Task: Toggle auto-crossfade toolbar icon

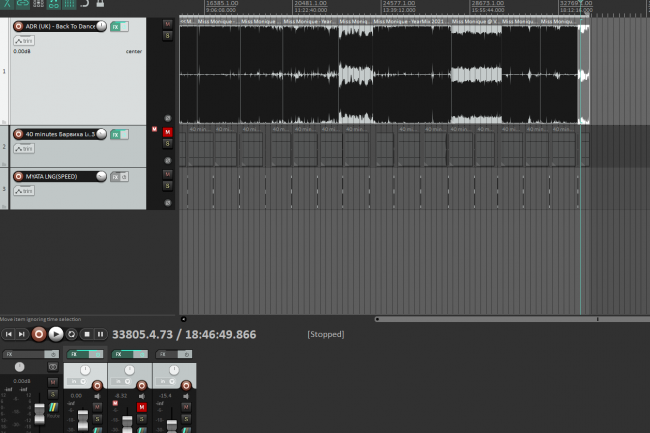Action: pos(7,3)
